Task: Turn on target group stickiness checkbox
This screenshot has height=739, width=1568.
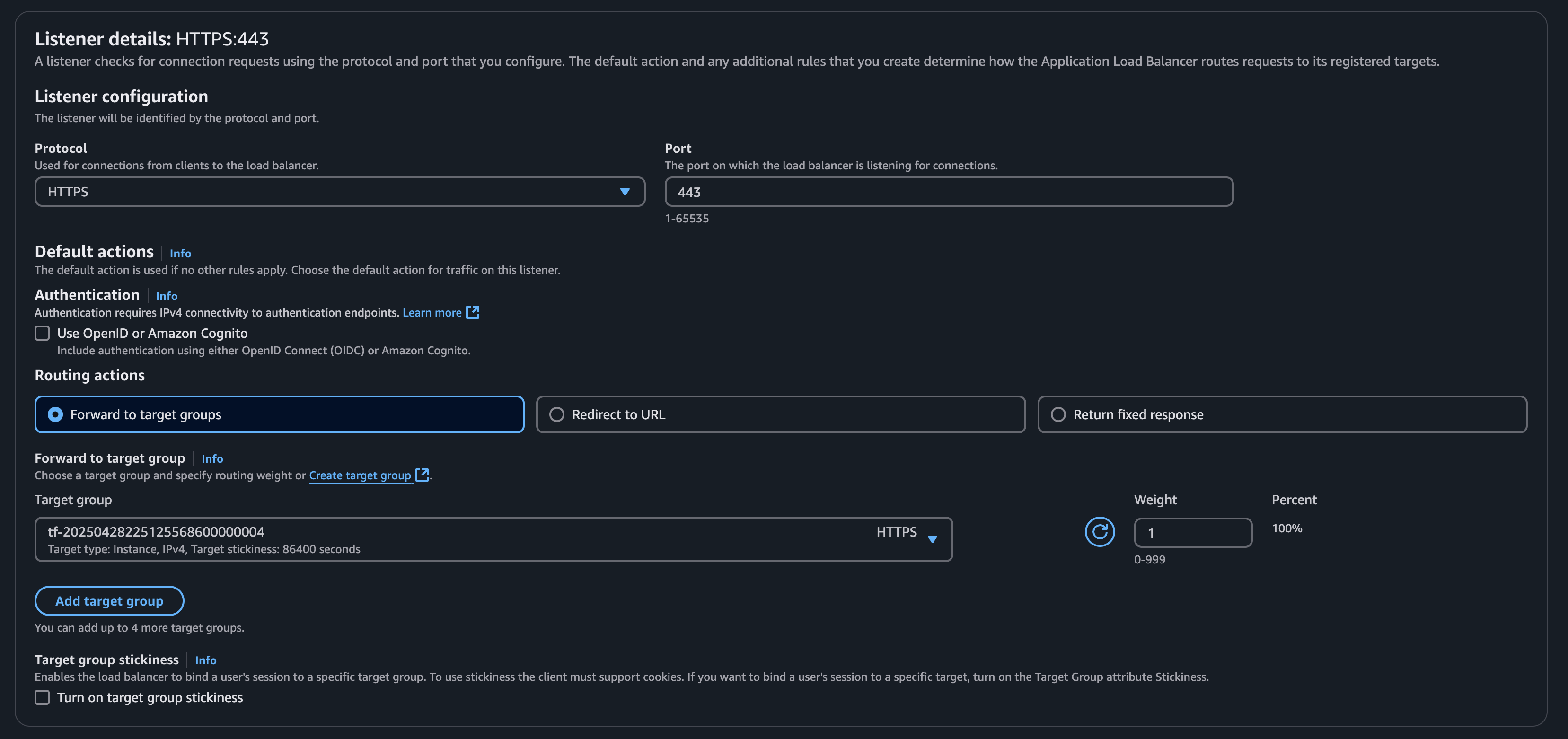Action: (x=42, y=697)
